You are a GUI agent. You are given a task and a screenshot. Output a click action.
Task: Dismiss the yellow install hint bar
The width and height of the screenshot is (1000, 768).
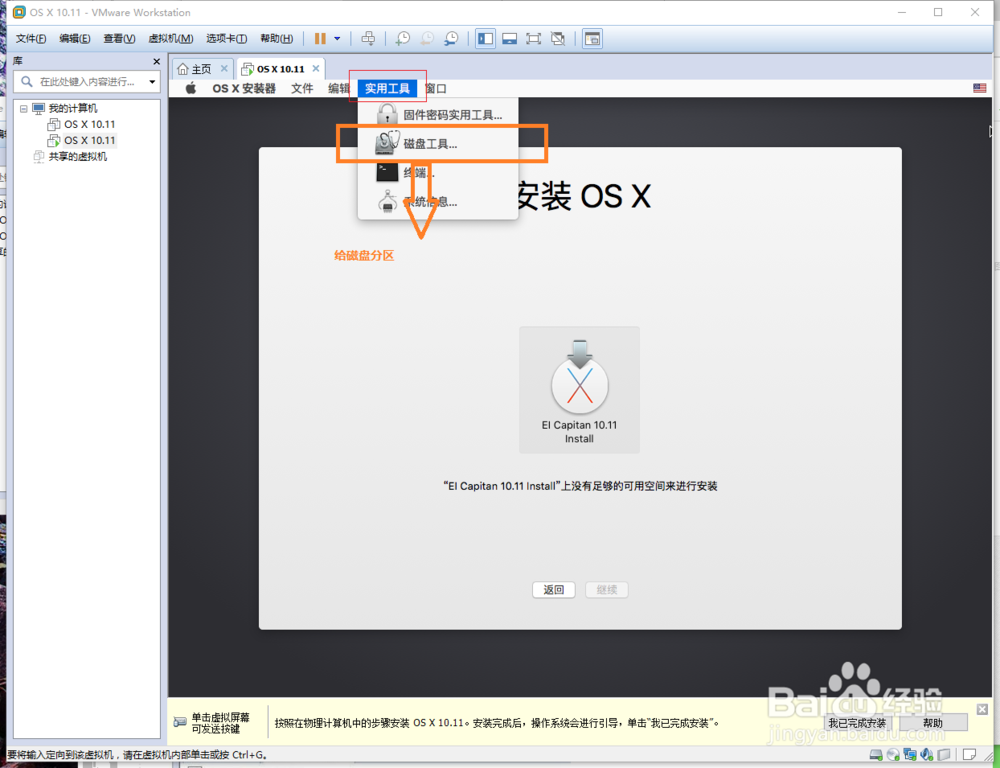coord(982,709)
